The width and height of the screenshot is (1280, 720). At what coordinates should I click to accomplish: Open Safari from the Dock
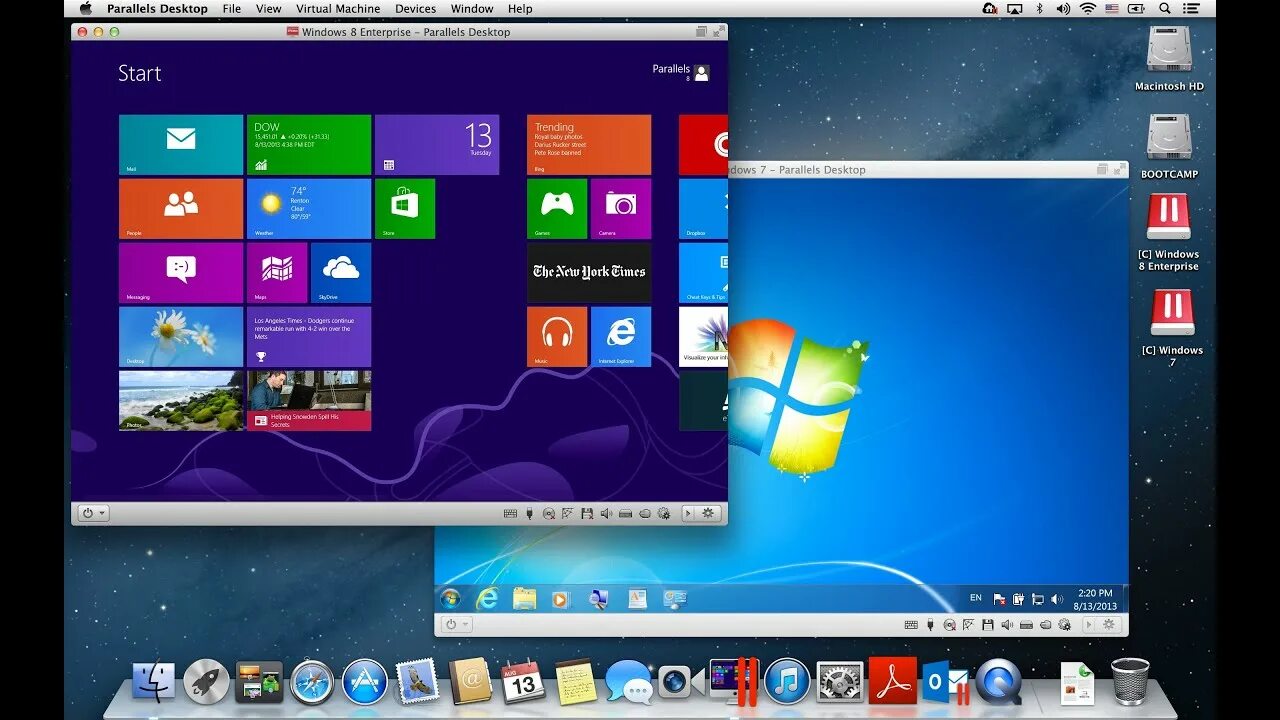pos(313,682)
